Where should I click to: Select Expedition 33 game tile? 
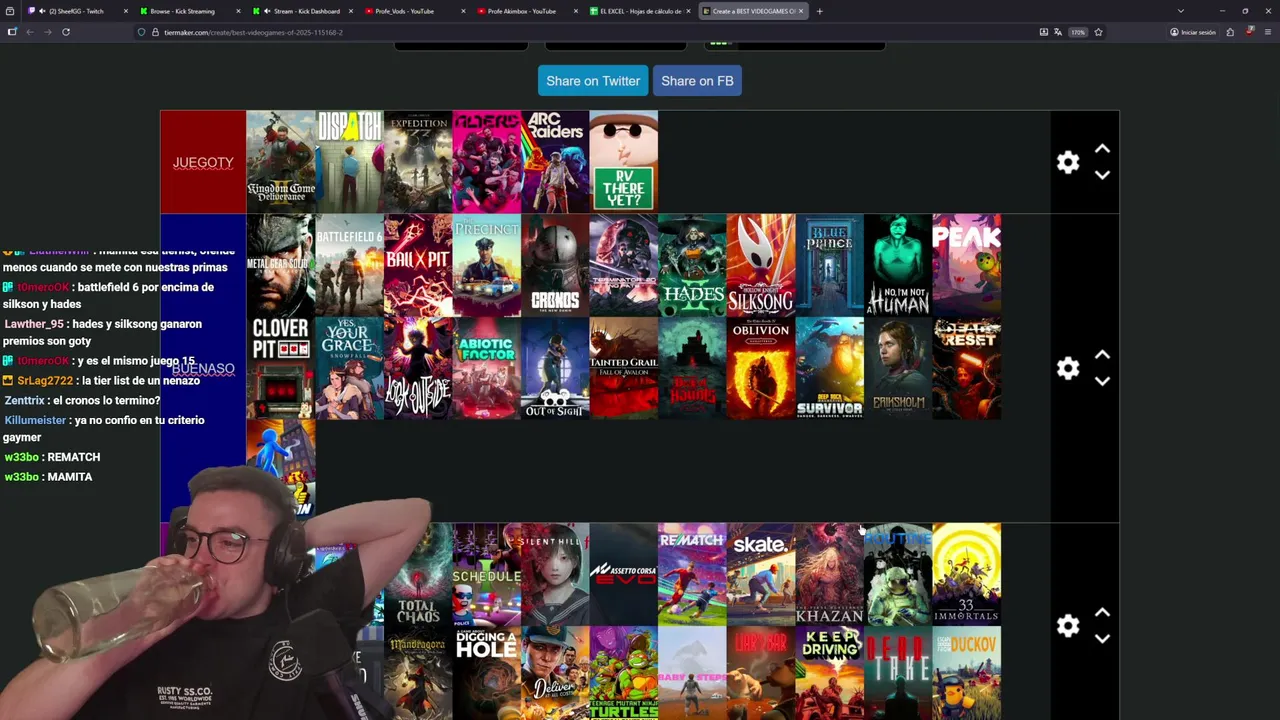418,161
